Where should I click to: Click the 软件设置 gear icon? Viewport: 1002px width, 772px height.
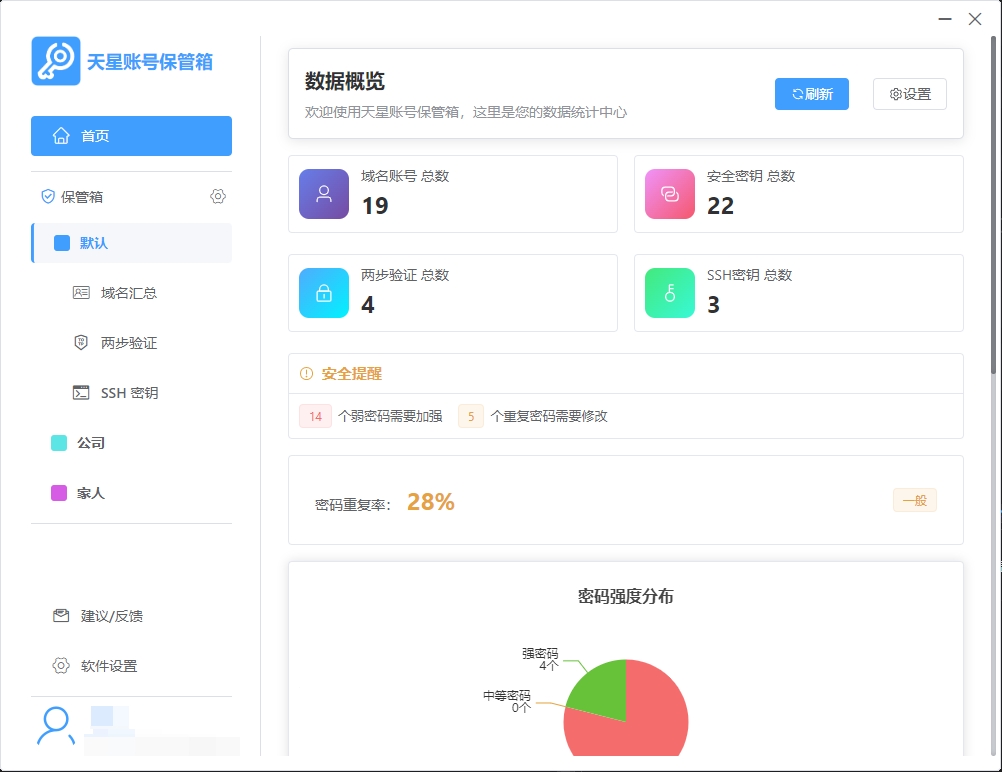pyautogui.click(x=61, y=665)
